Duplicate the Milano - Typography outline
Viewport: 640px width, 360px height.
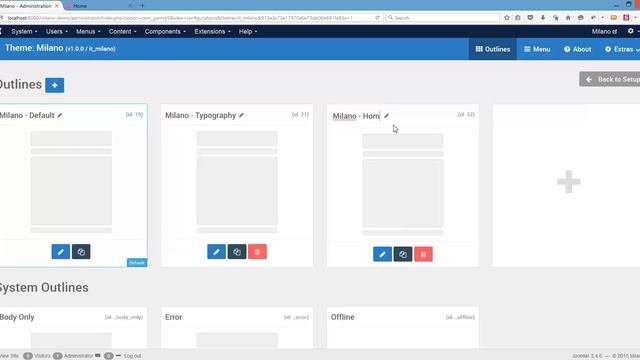coord(237,252)
